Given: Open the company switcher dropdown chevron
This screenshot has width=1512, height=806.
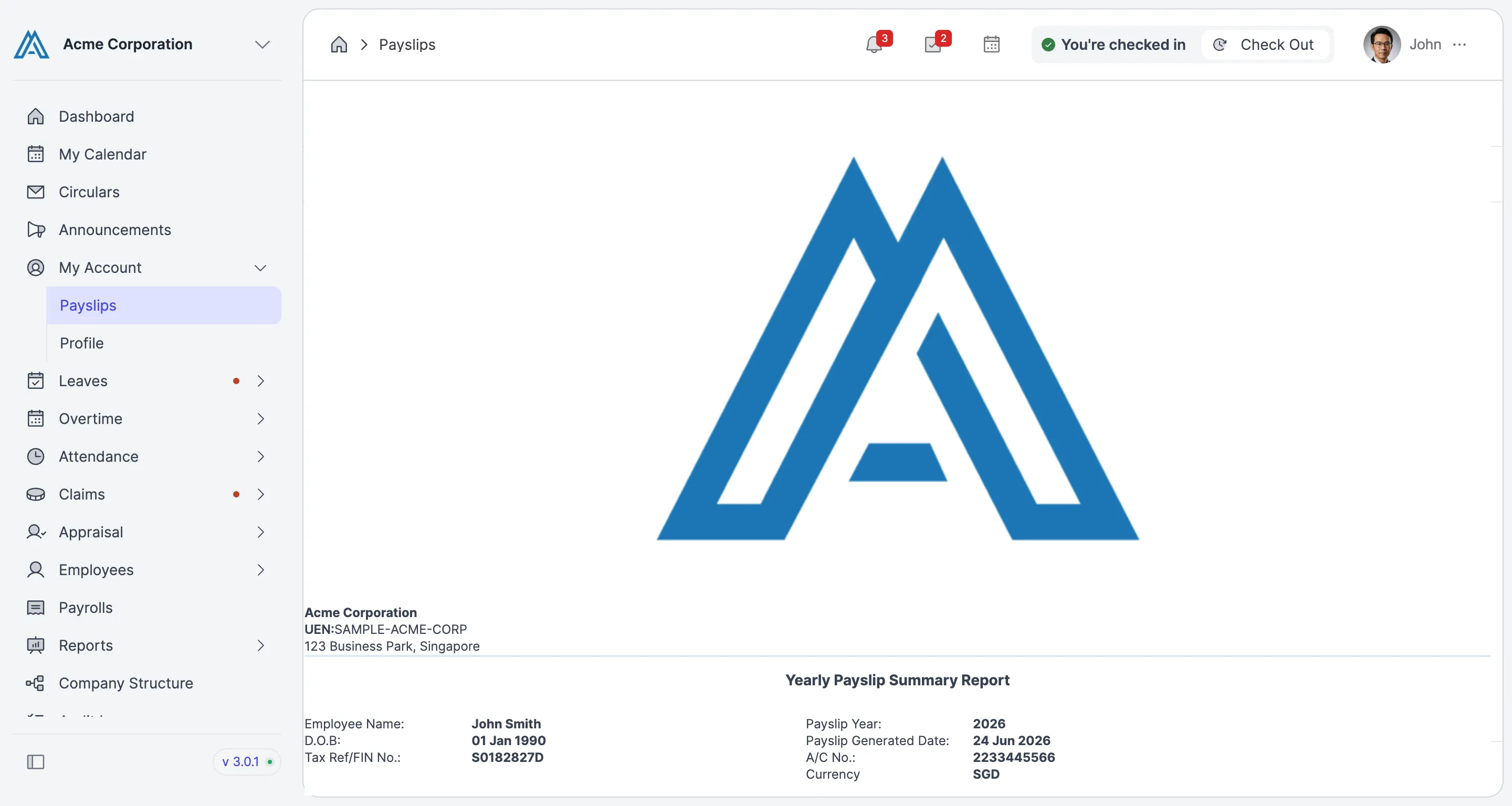Looking at the screenshot, I should [x=262, y=45].
